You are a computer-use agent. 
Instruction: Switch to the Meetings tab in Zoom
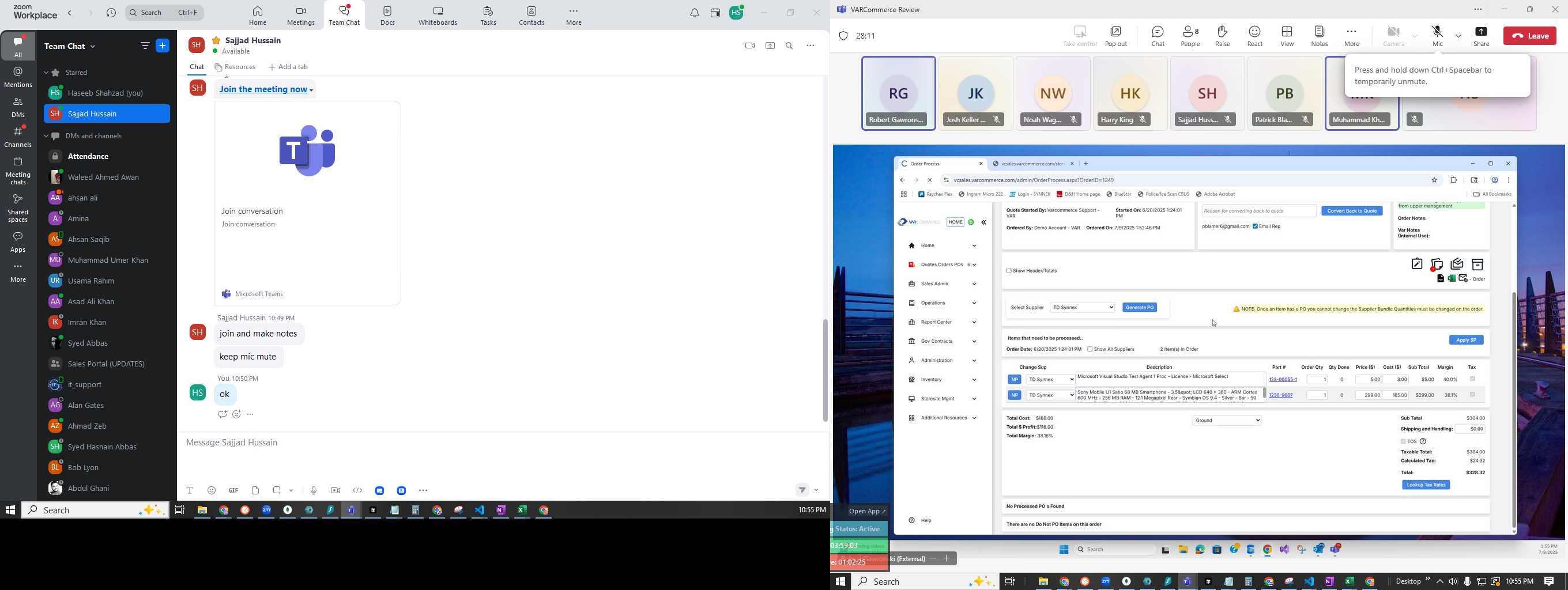(x=301, y=16)
